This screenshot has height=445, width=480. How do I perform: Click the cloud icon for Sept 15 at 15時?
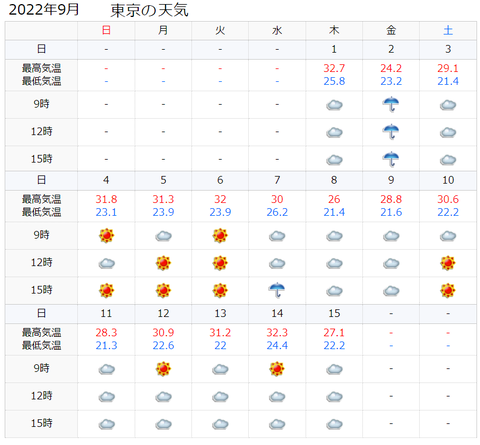334,424
